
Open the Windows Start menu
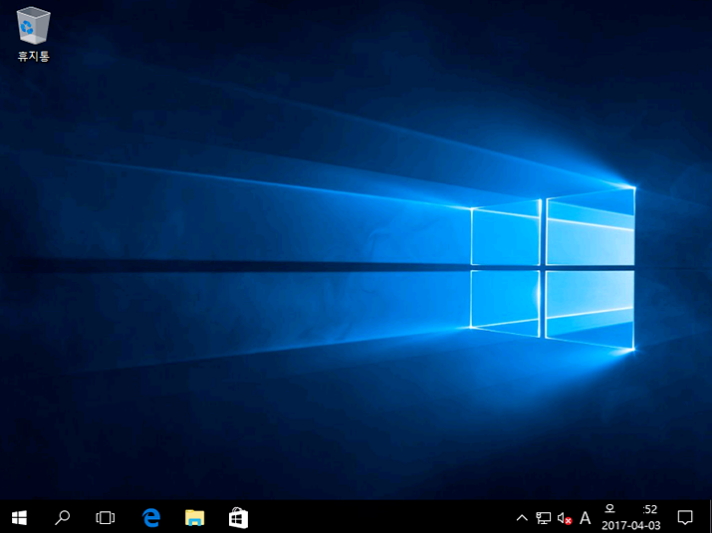coord(19,517)
